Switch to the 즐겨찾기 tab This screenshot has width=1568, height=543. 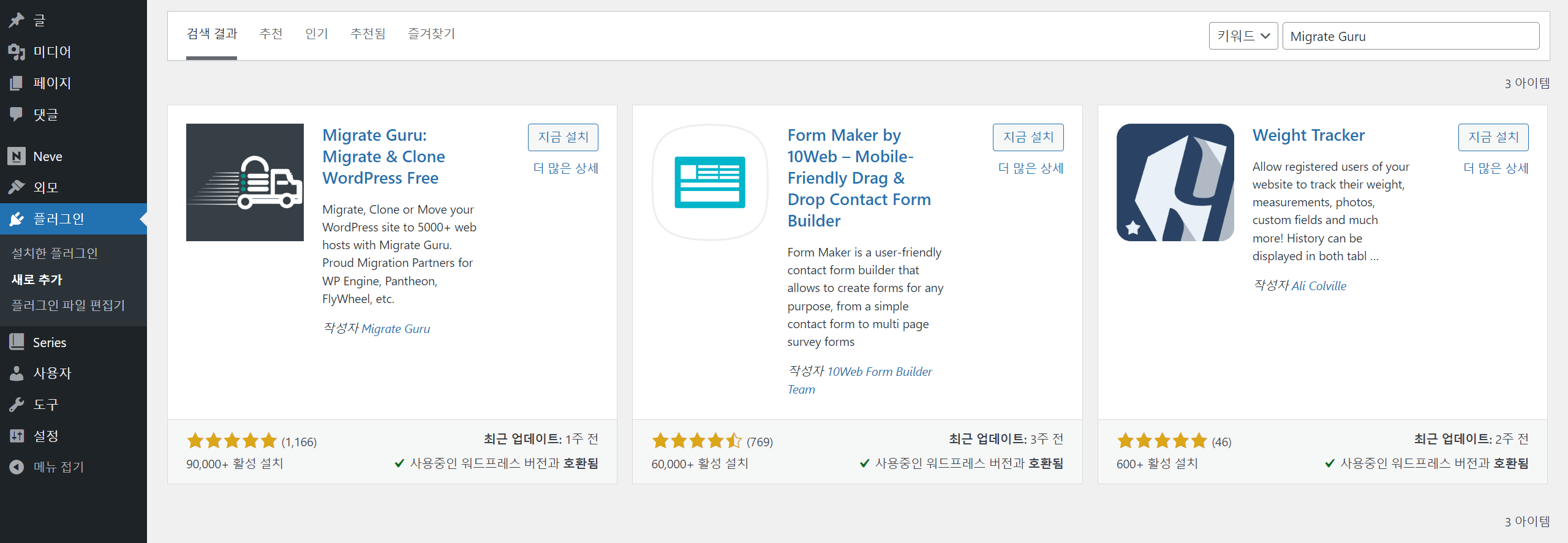(x=431, y=34)
